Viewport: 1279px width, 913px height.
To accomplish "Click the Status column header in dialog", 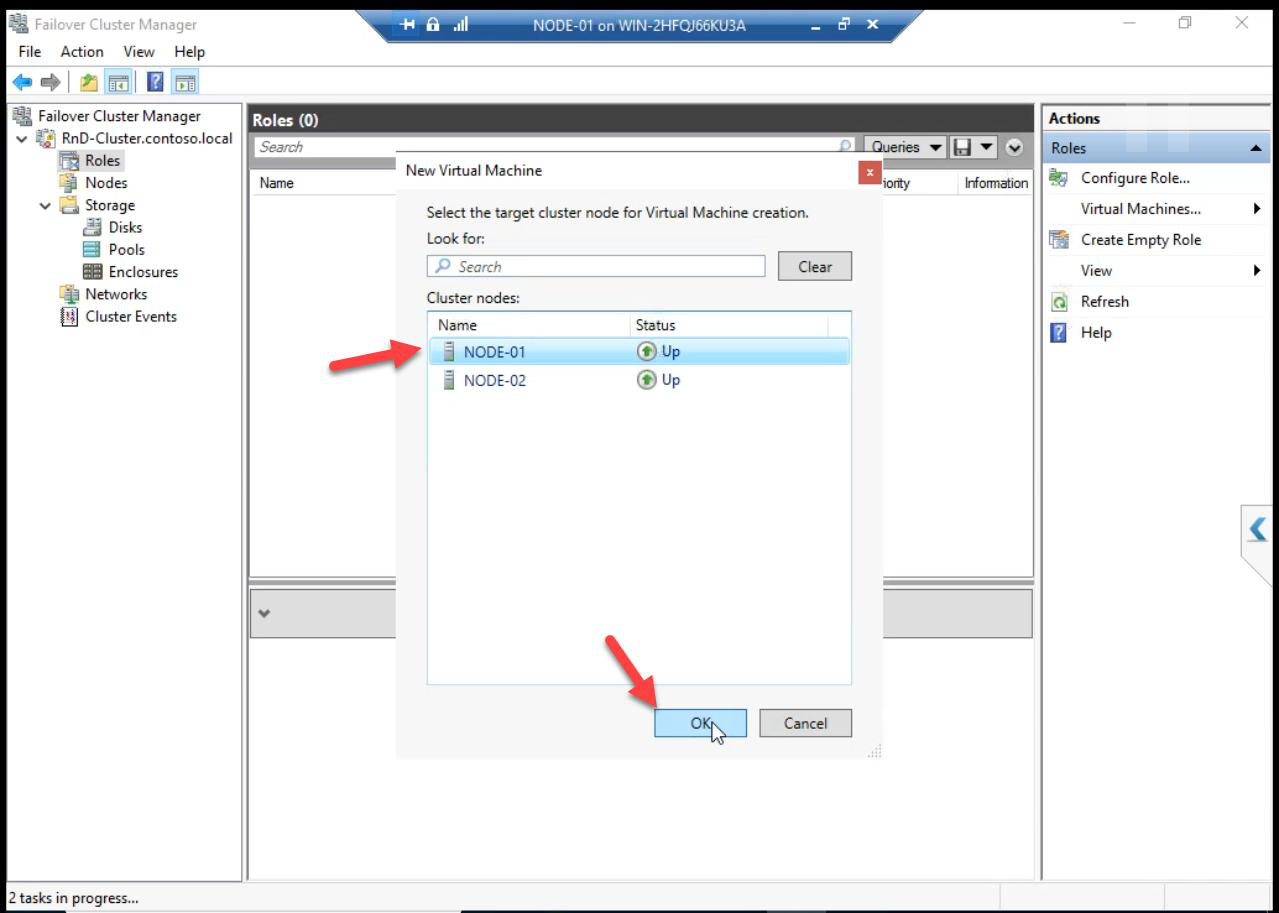I will [x=655, y=325].
